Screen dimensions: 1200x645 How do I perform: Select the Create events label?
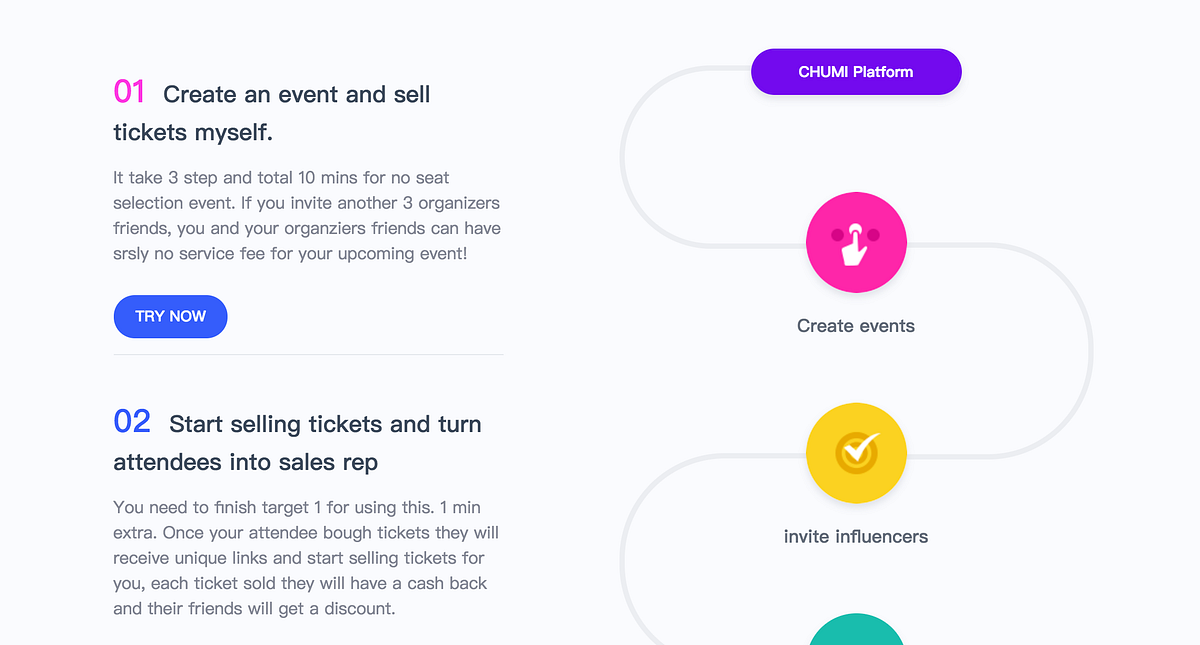click(x=855, y=326)
